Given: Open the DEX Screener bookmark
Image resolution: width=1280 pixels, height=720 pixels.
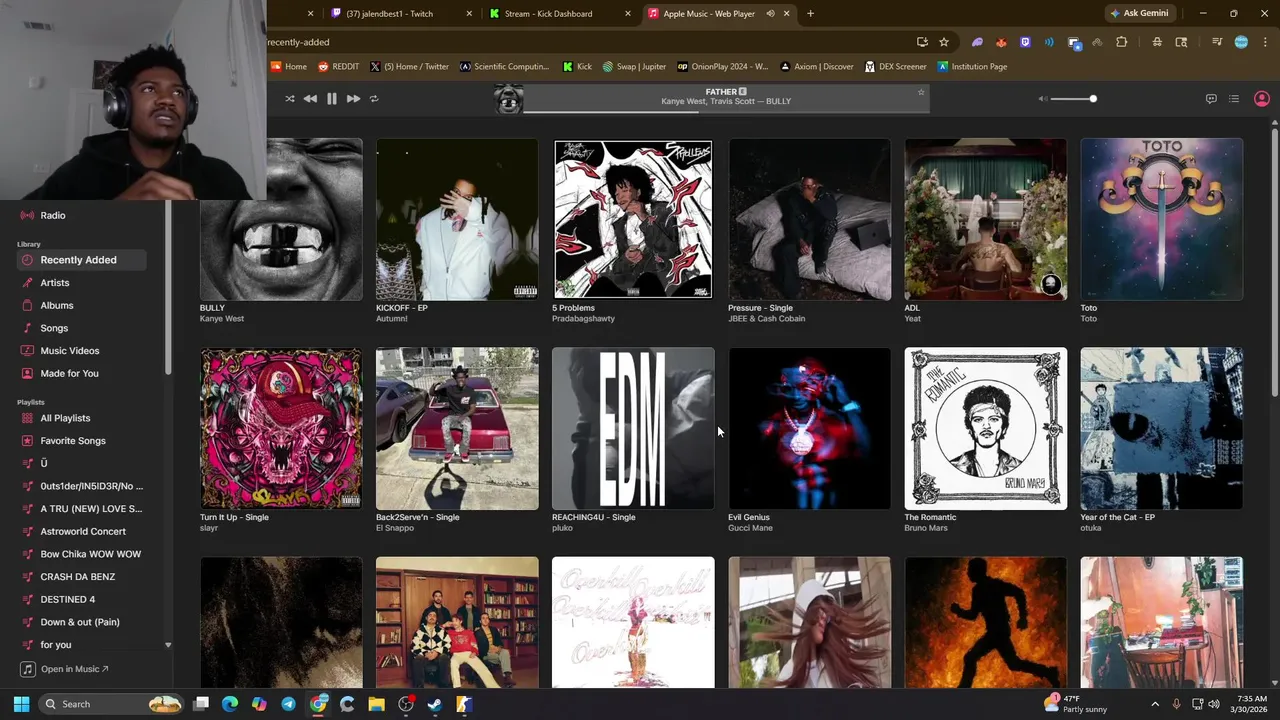Looking at the screenshot, I should 895,67.
